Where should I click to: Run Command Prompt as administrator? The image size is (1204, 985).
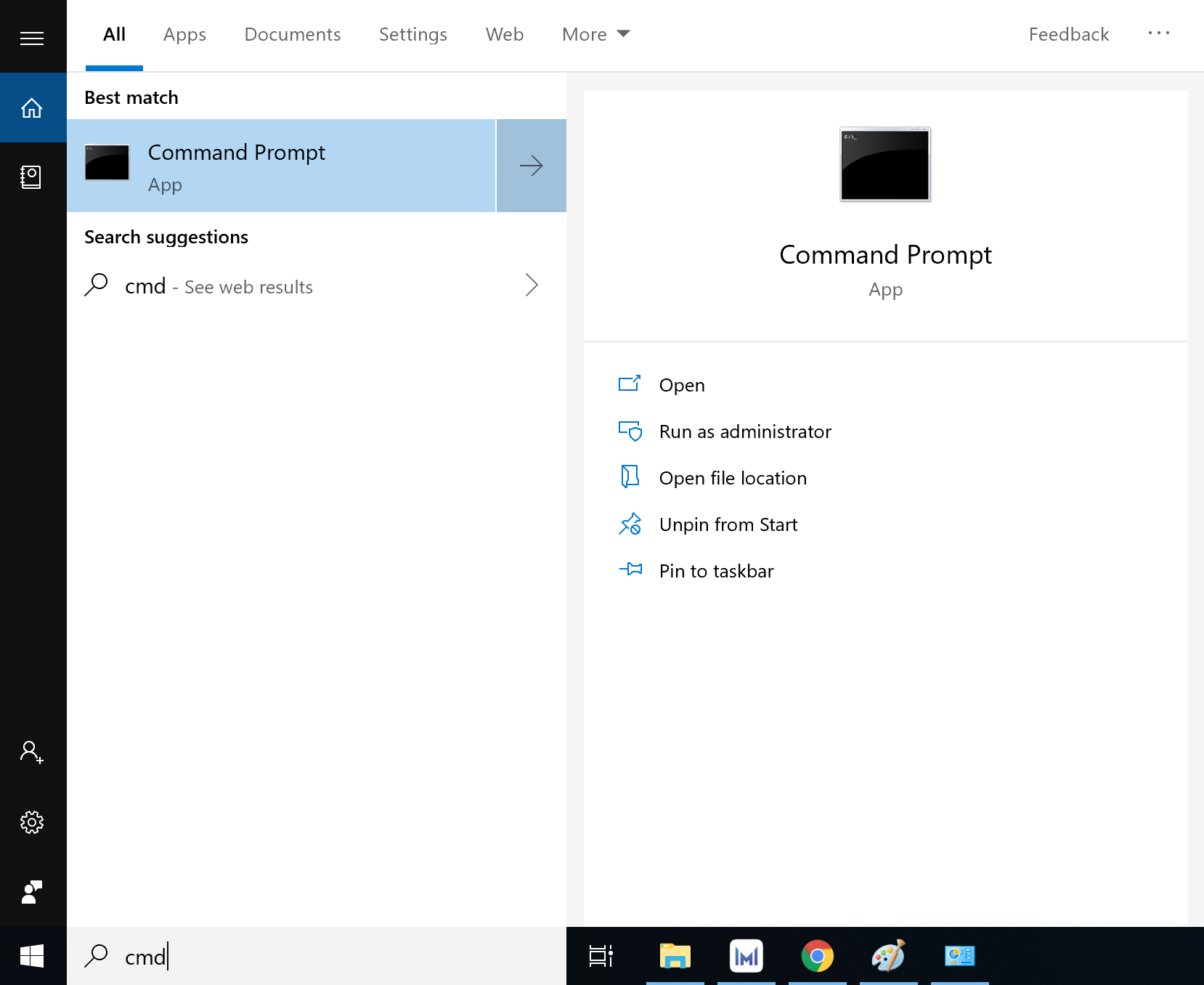coord(744,431)
